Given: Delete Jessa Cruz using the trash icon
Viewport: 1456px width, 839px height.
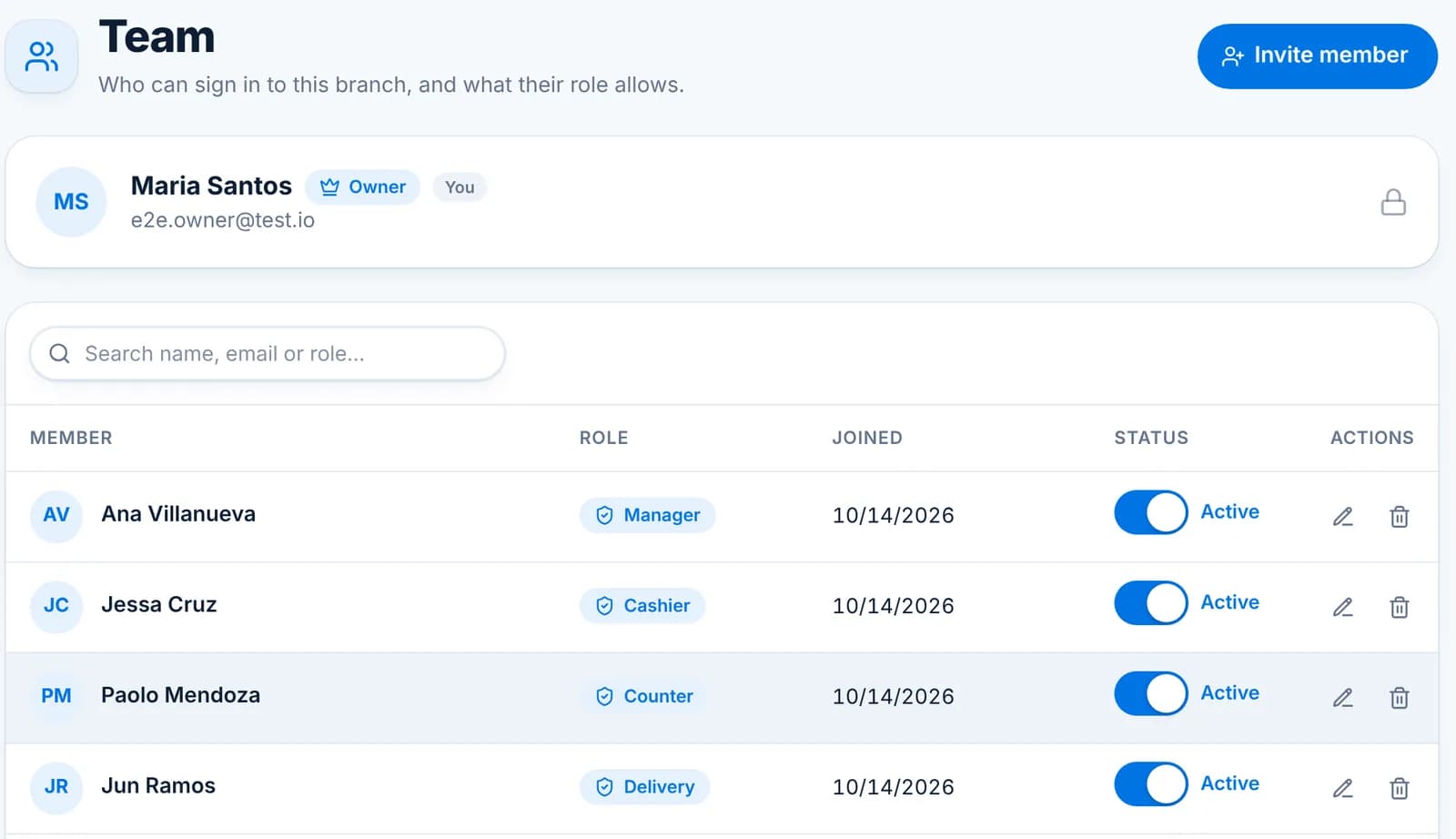Looking at the screenshot, I should tap(1400, 607).
